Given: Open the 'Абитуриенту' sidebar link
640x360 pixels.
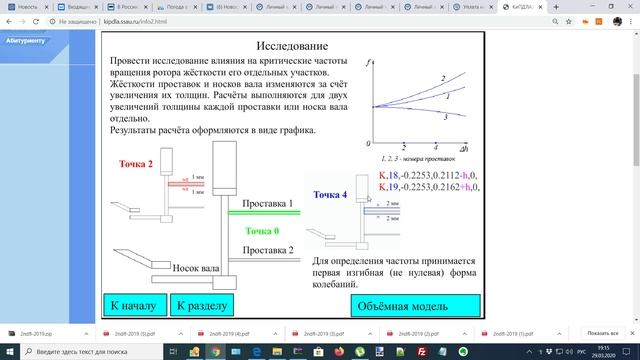Looking at the screenshot, I should [25, 41].
